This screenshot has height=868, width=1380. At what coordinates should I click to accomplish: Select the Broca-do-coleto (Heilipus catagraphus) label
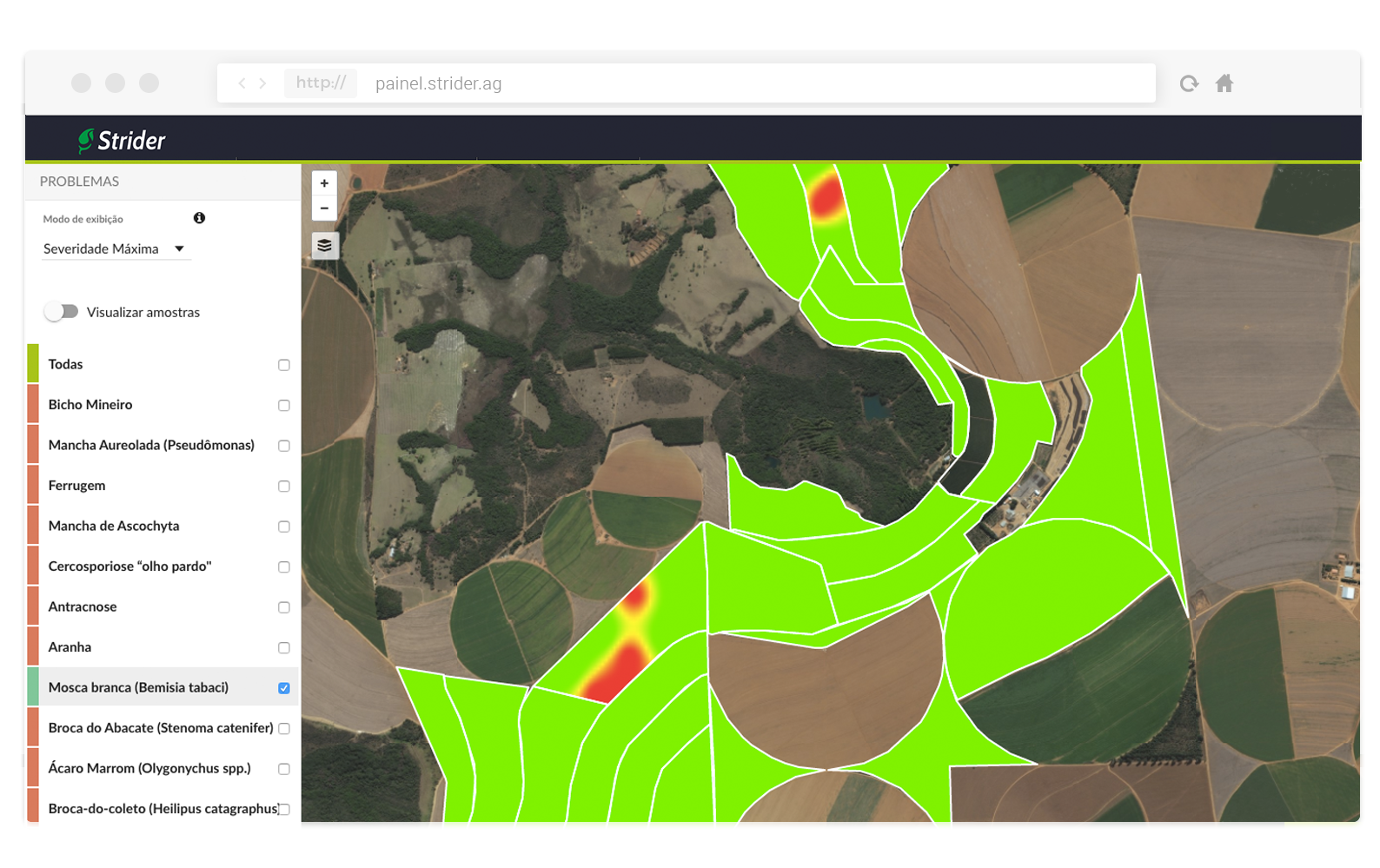(x=163, y=809)
